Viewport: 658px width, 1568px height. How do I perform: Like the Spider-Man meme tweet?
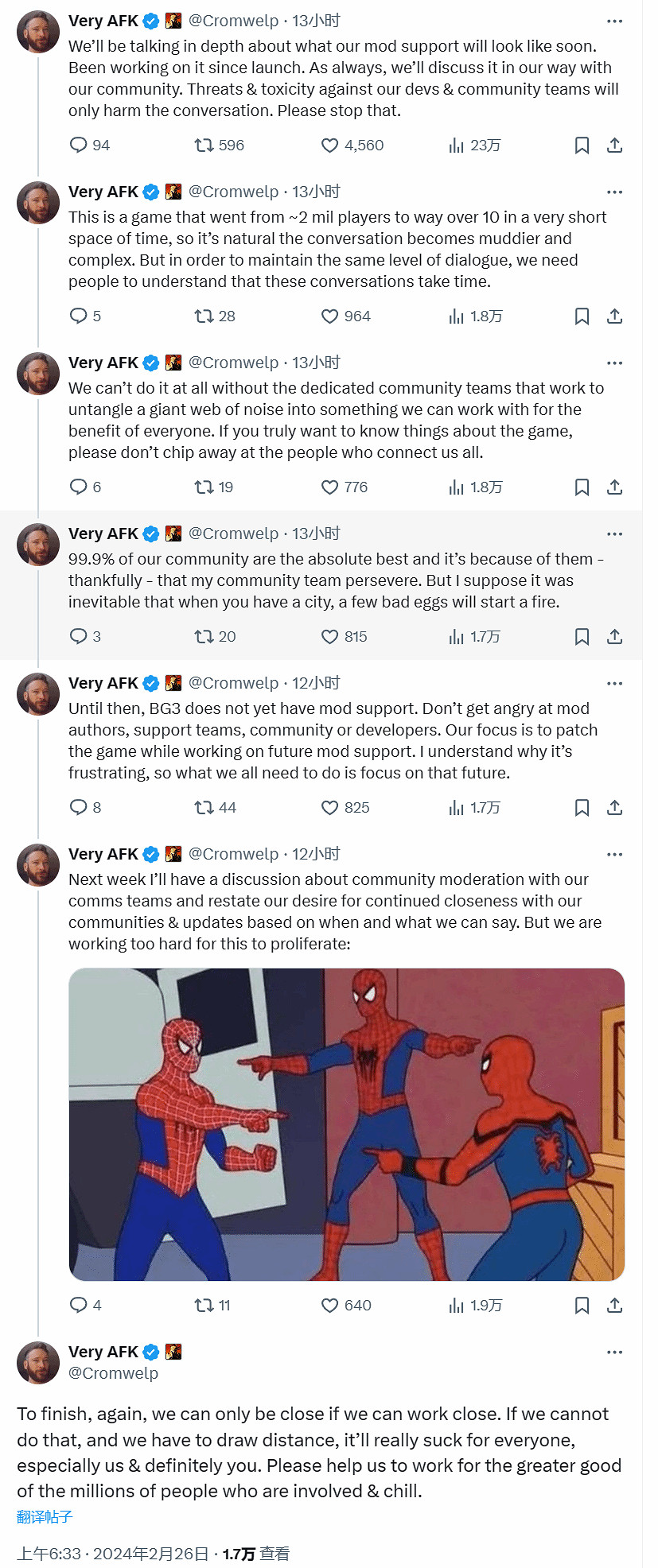point(329,1306)
